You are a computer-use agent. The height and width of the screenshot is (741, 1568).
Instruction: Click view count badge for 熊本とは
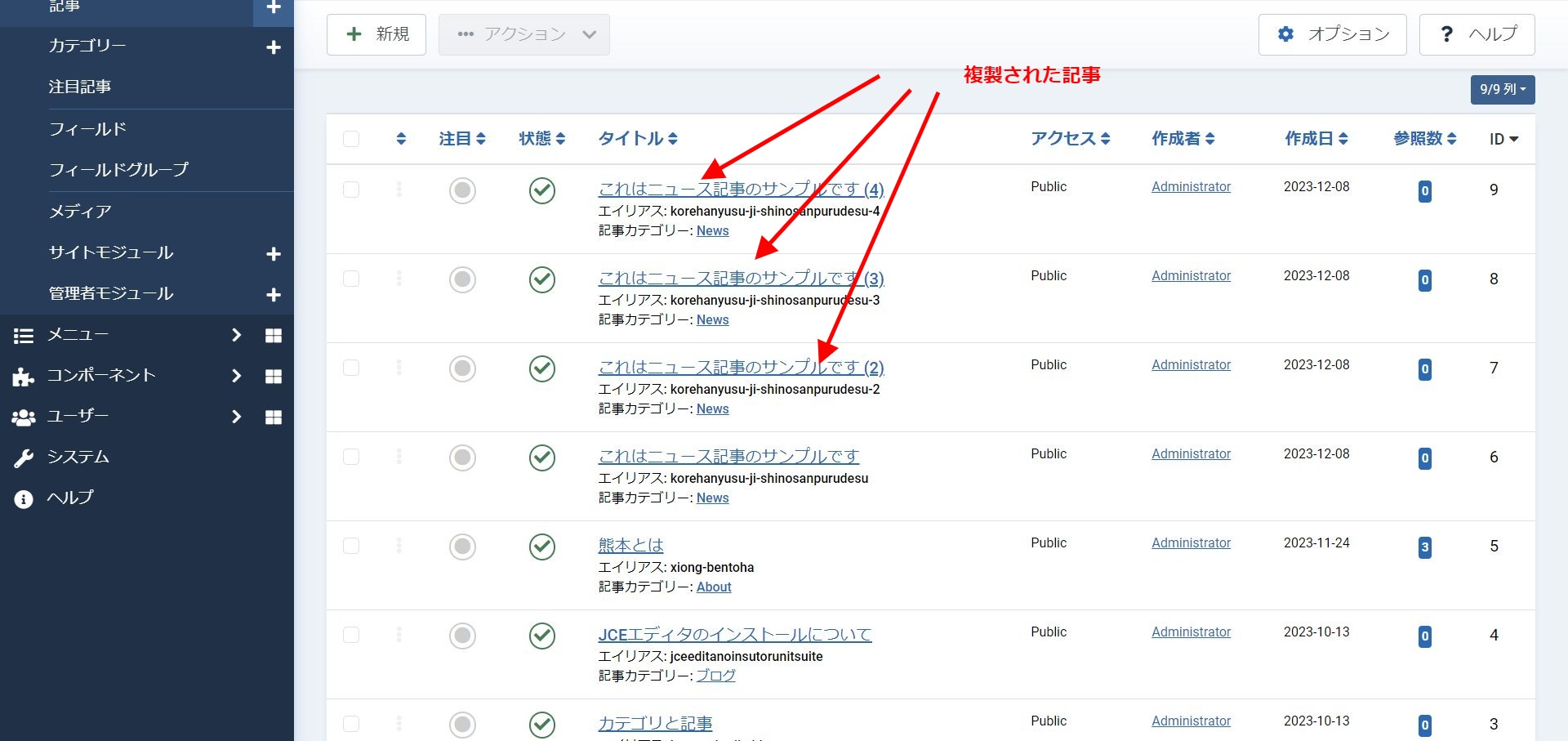[x=1424, y=547]
